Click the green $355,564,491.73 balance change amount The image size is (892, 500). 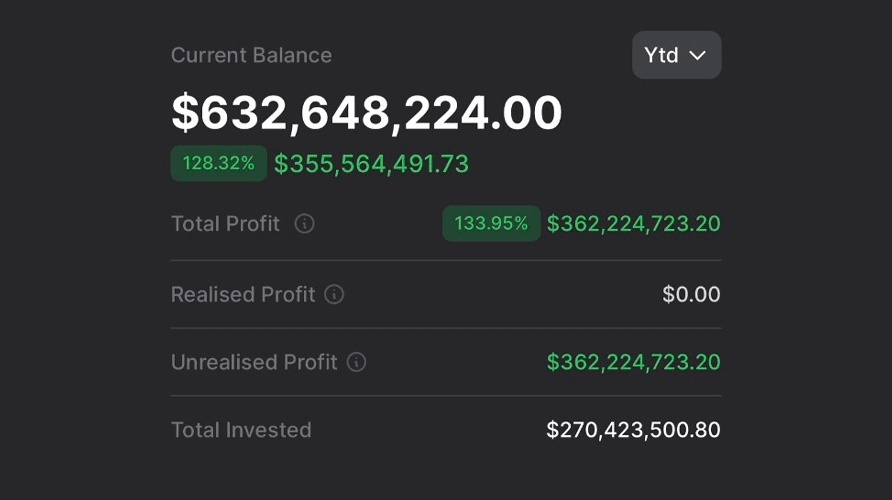point(371,164)
